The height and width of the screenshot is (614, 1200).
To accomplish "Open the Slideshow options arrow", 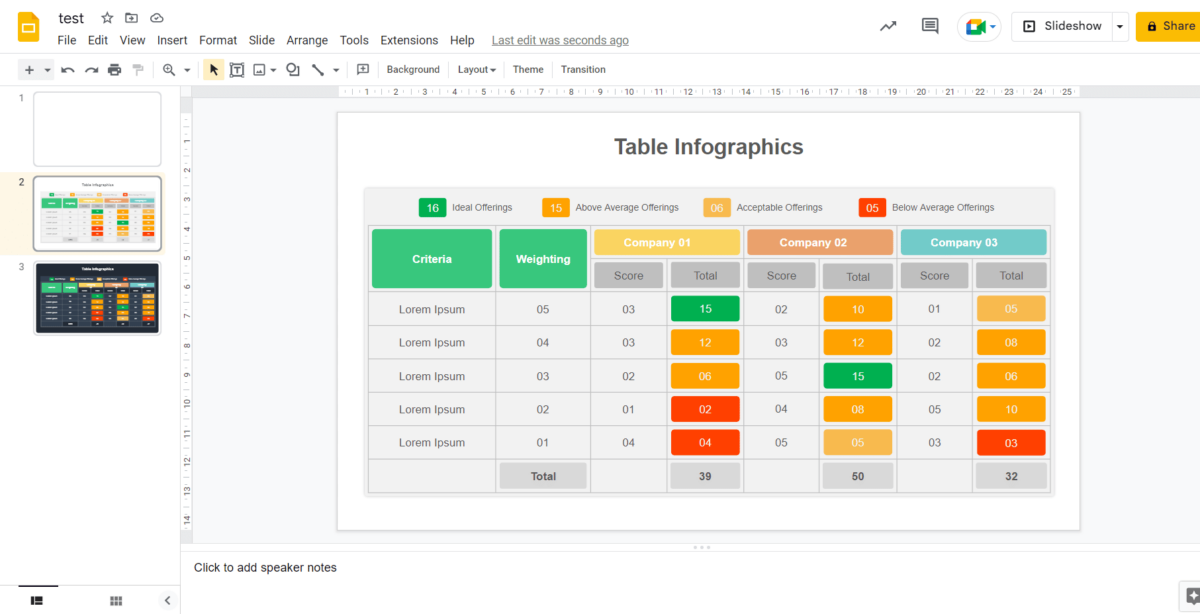I will coord(1119,26).
